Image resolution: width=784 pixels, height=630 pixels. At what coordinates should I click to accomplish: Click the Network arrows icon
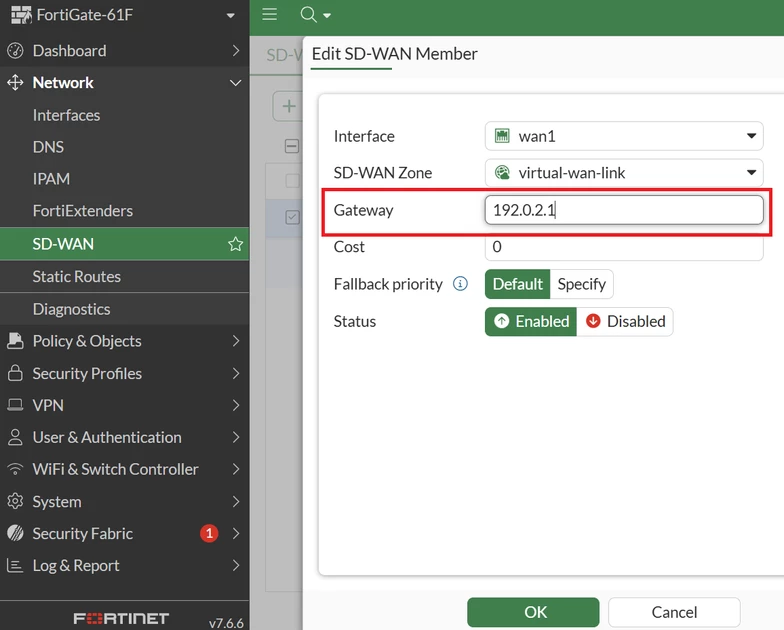point(16,82)
